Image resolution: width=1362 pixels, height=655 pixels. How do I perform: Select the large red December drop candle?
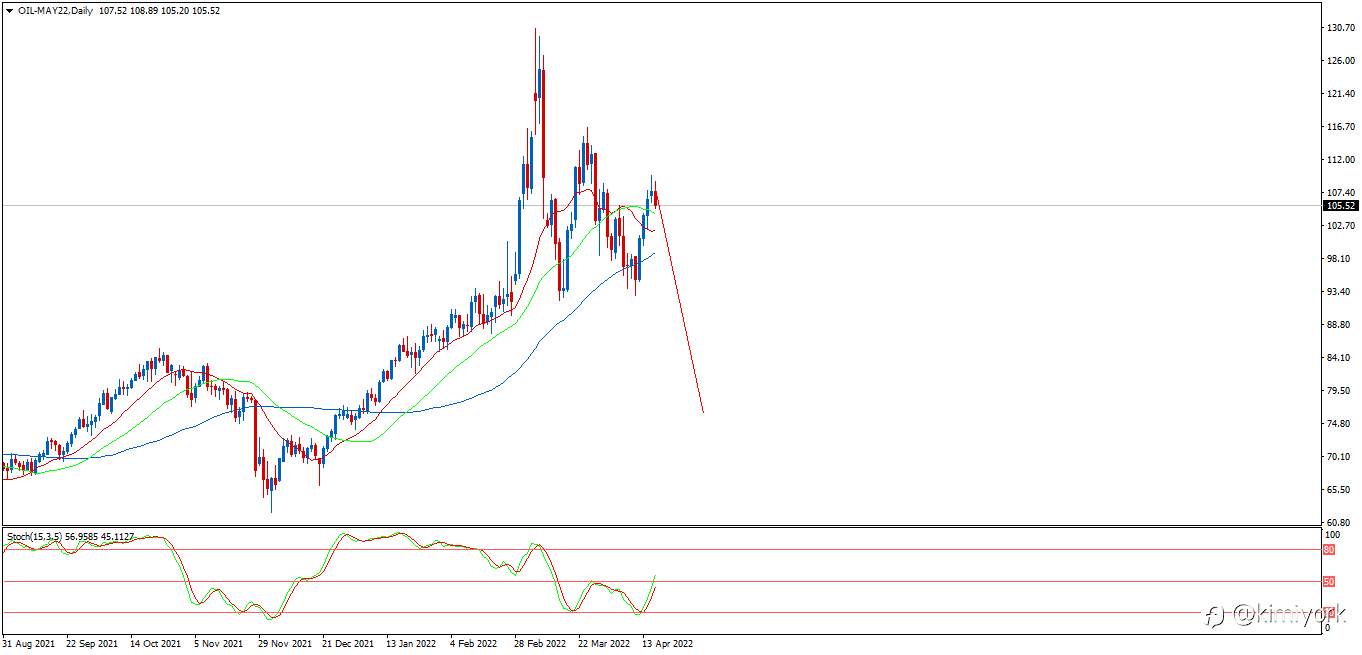pos(256,436)
